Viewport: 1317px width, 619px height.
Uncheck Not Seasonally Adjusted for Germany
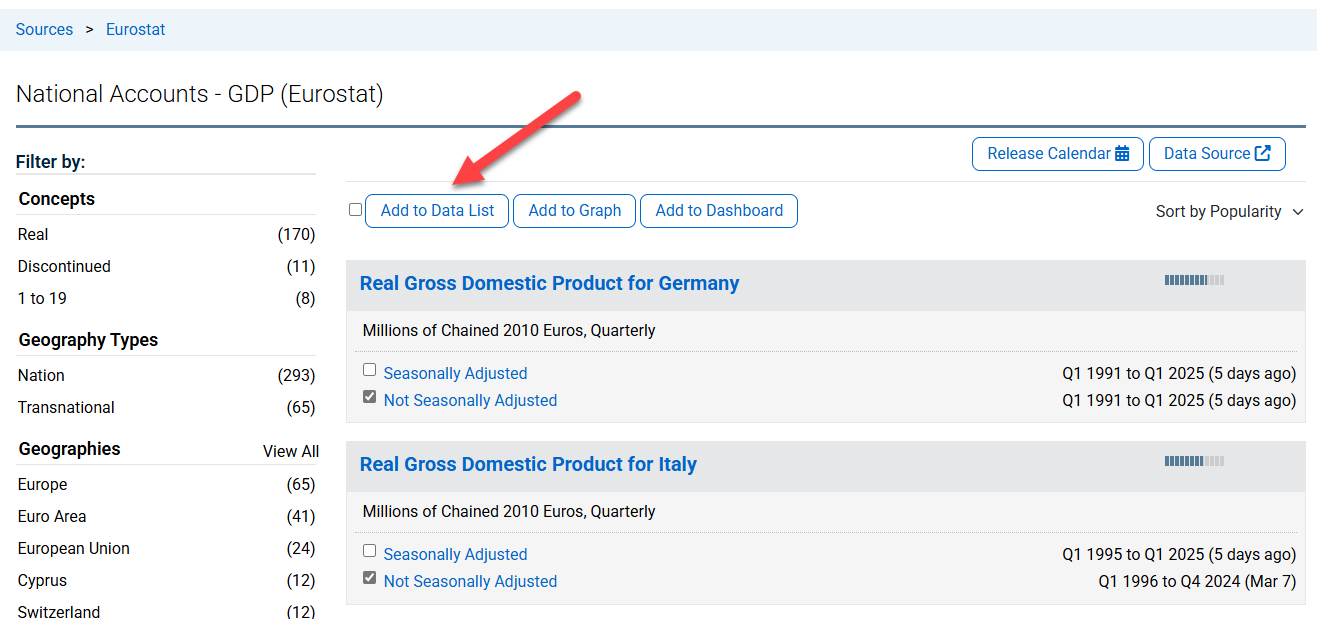click(370, 397)
